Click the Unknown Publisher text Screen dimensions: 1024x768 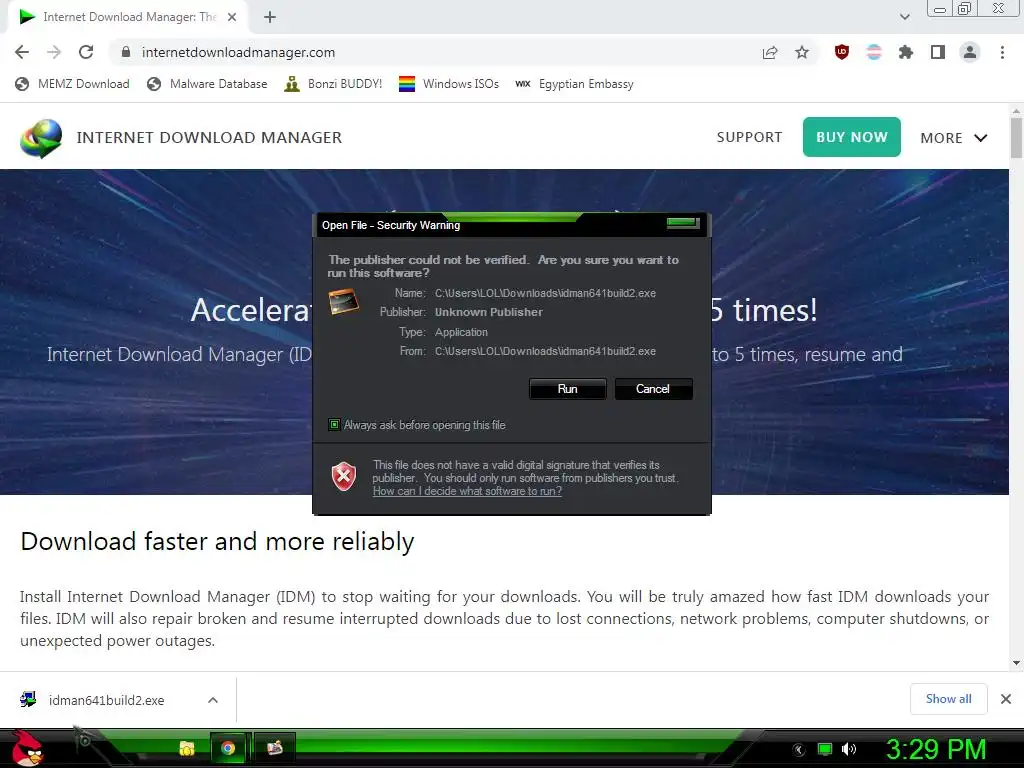tap(488, 312)
